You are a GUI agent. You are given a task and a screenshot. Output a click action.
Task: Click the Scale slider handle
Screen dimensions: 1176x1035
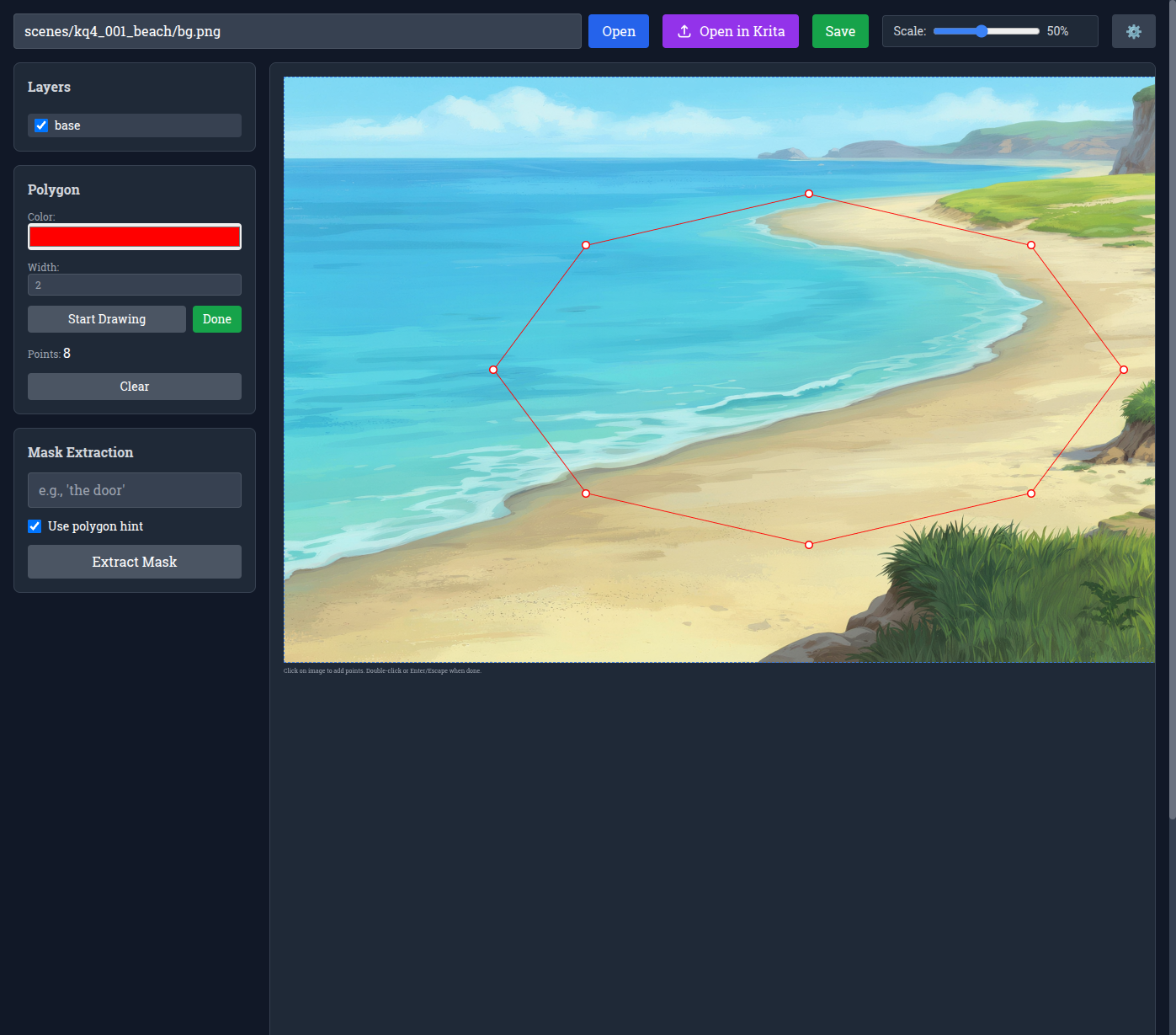pos(982,31)
